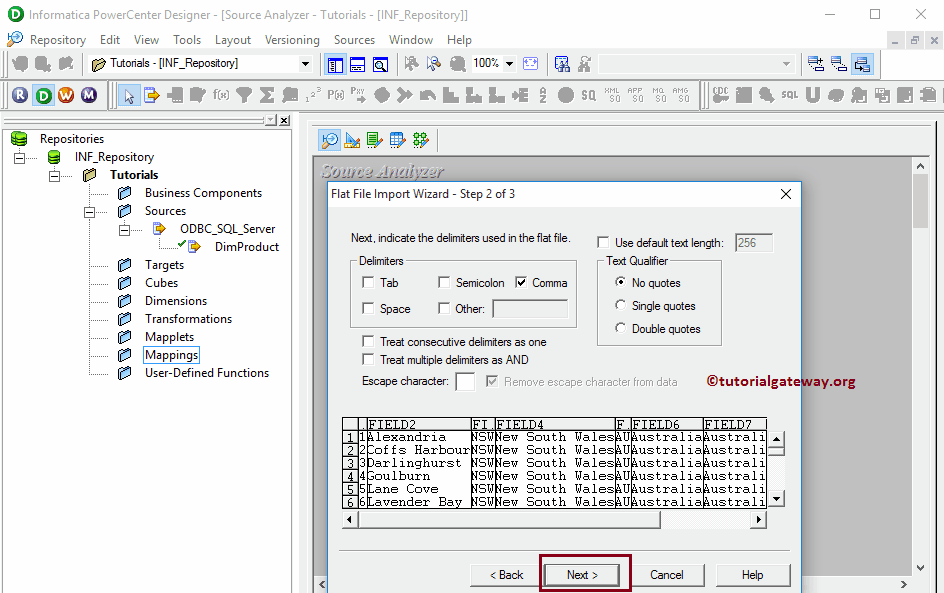Toggle the Overview window magnifier icon
Screen dimensions: 944x593
click(380, 64)
